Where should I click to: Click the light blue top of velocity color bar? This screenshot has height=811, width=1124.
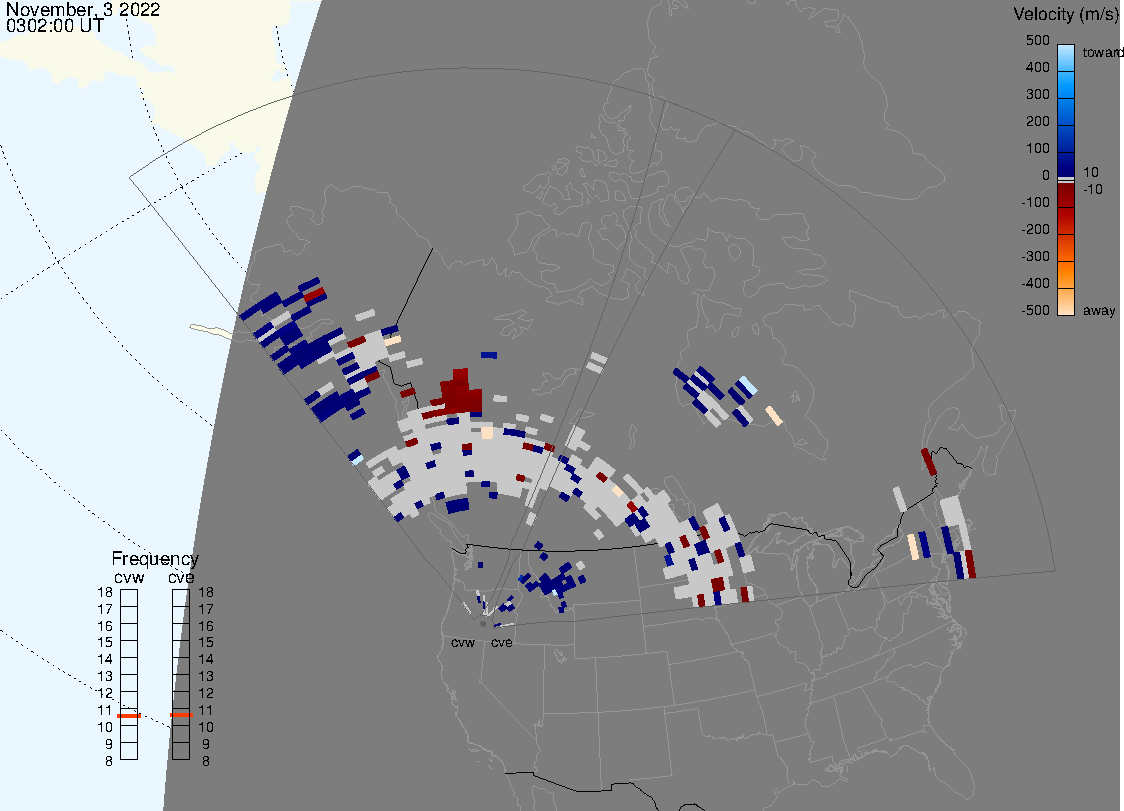click(x=1066, y=54)
